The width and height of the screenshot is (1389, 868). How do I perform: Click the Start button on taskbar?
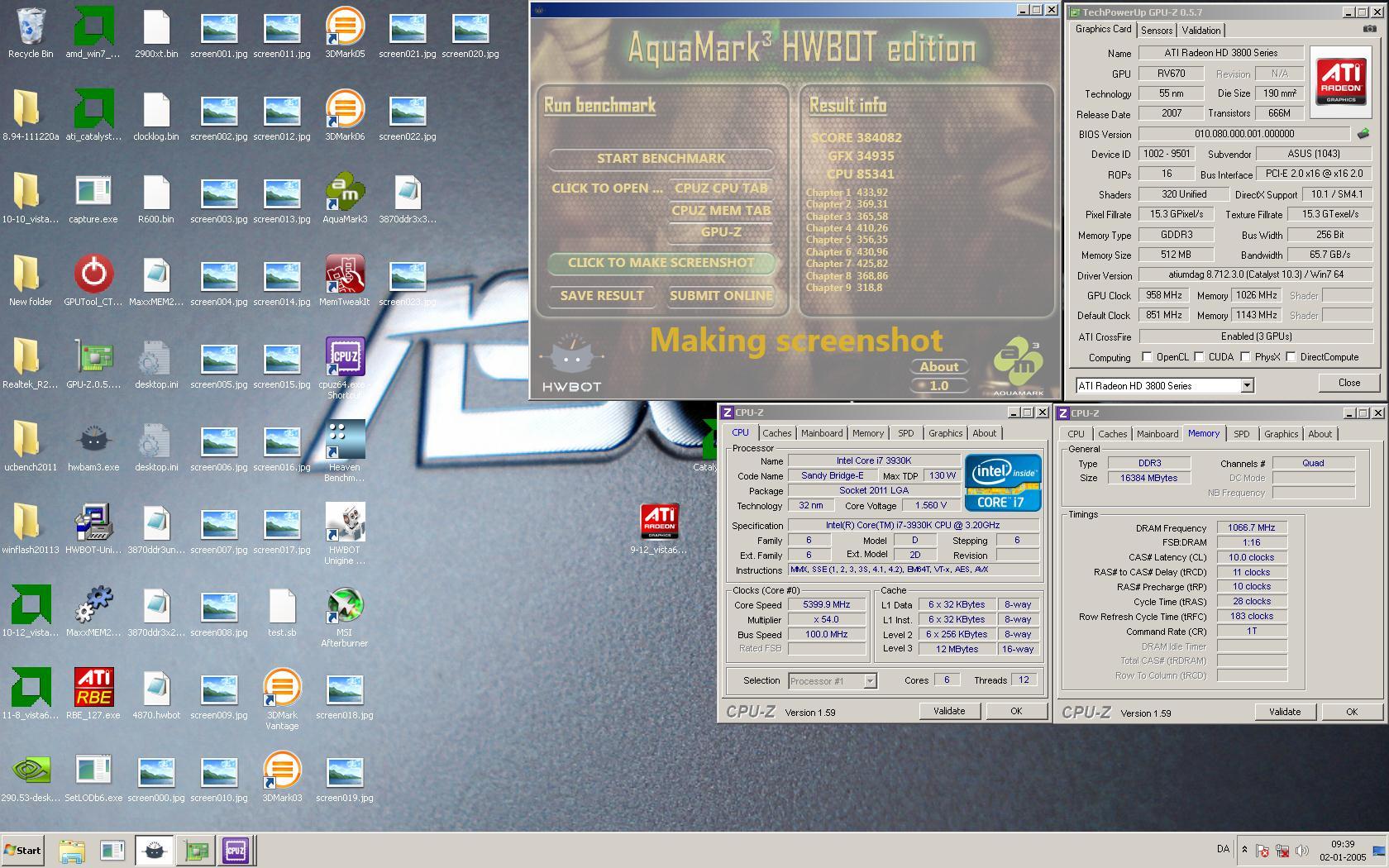click(23, 850)
